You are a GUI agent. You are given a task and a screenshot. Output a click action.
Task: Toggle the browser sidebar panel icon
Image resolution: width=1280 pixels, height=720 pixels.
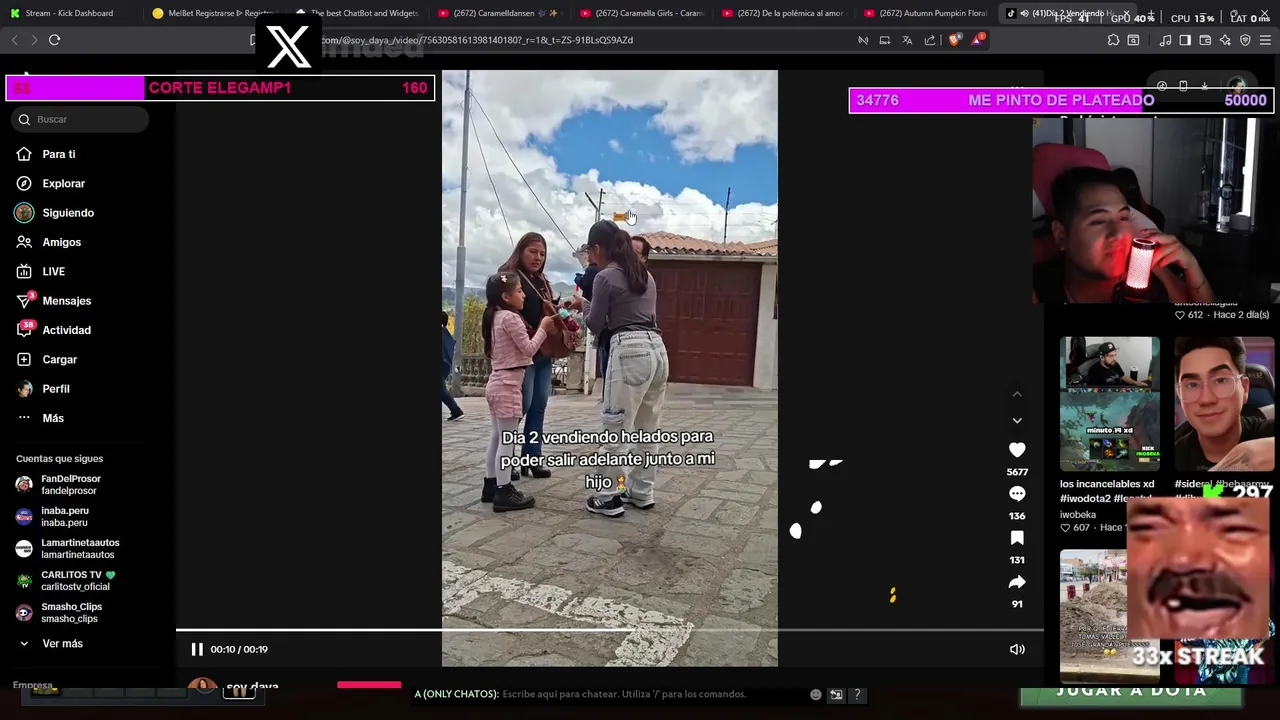[x=1185, y=40]
